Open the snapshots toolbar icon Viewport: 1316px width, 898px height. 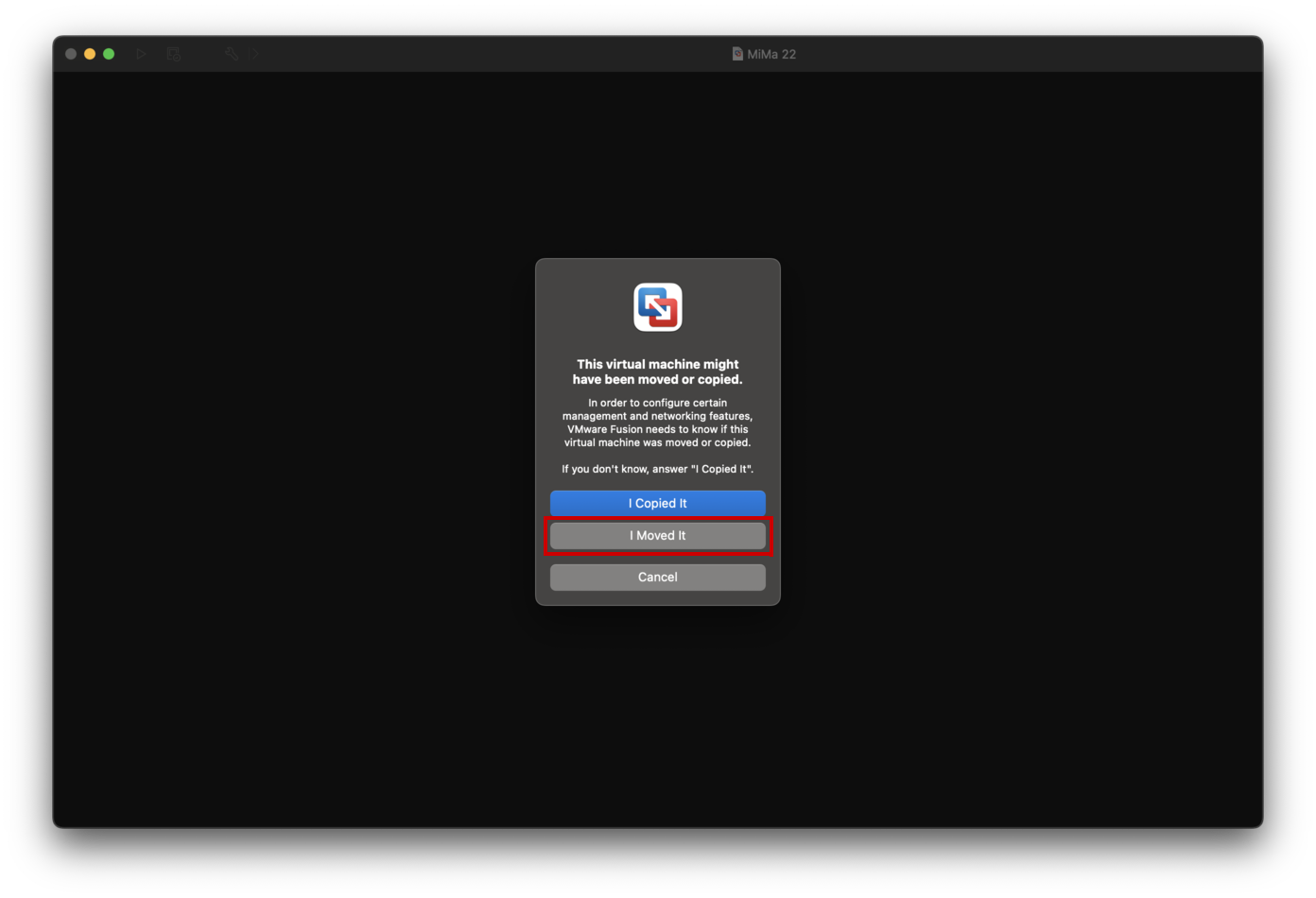point(174,54)
